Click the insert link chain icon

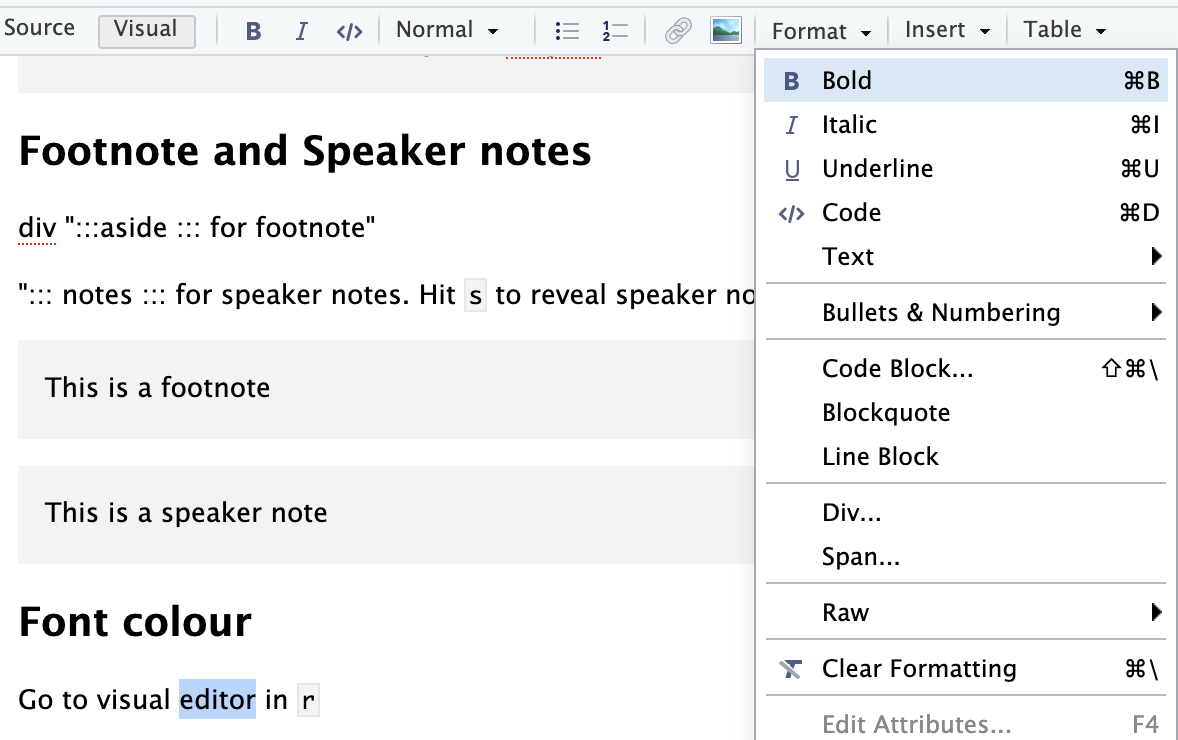[678, 31]
